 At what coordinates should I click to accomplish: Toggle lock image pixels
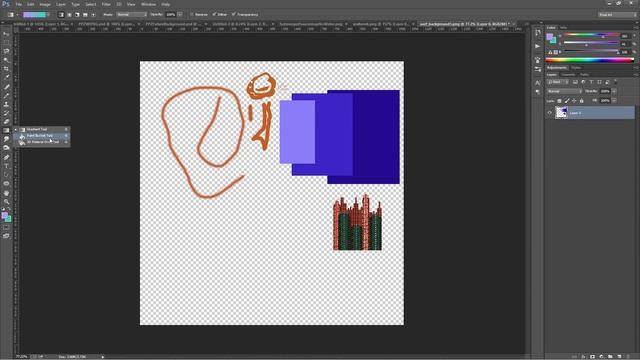click(x=567, y=100)
